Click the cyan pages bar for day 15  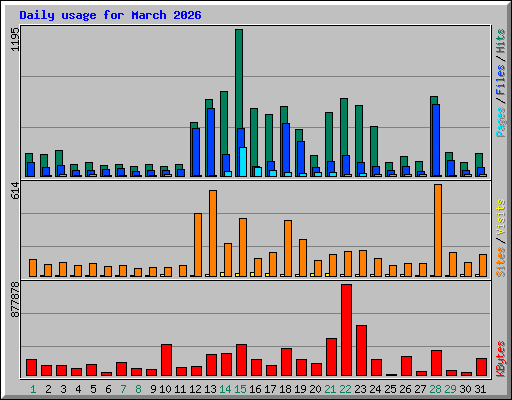[x=243, y=162]
